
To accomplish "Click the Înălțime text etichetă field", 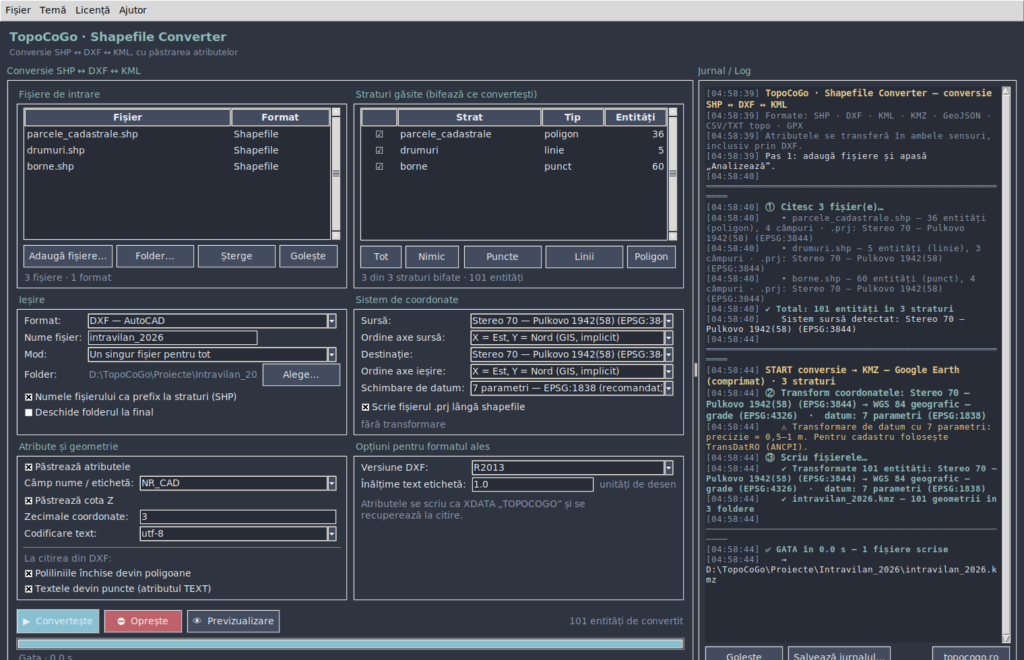I will (532, 484).
